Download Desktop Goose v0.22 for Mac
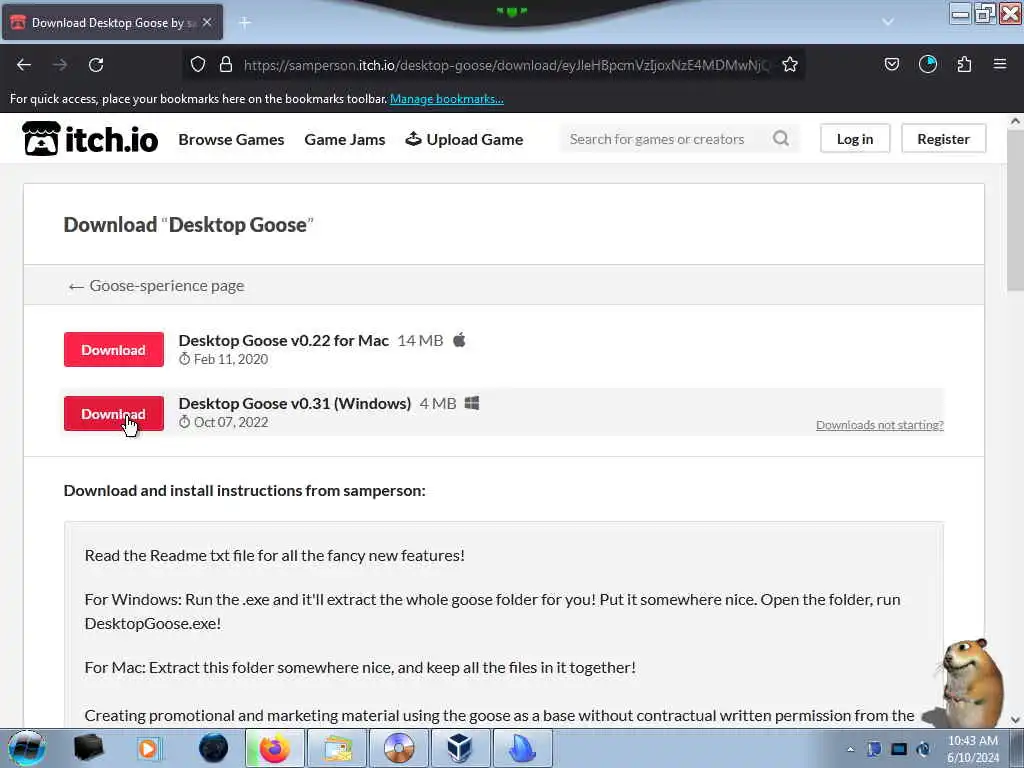This screenshot has width=1024, height=768. [x=114, y=349]
